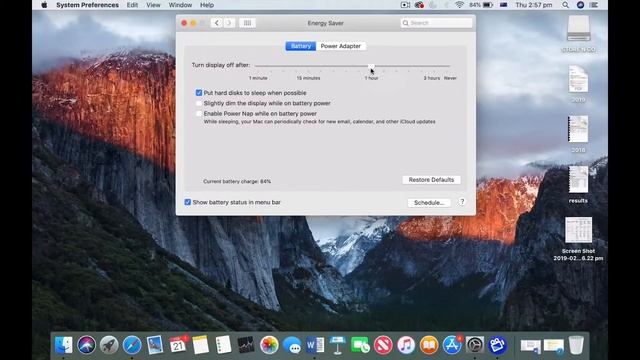Select the Screen Shot file on desktop
640x360 pixels.
(x=578, y=230)
